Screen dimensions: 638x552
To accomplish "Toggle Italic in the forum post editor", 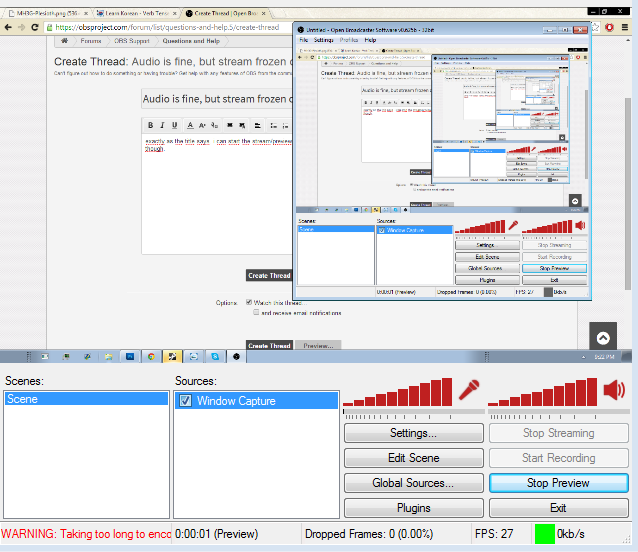I will coord(162,125).
